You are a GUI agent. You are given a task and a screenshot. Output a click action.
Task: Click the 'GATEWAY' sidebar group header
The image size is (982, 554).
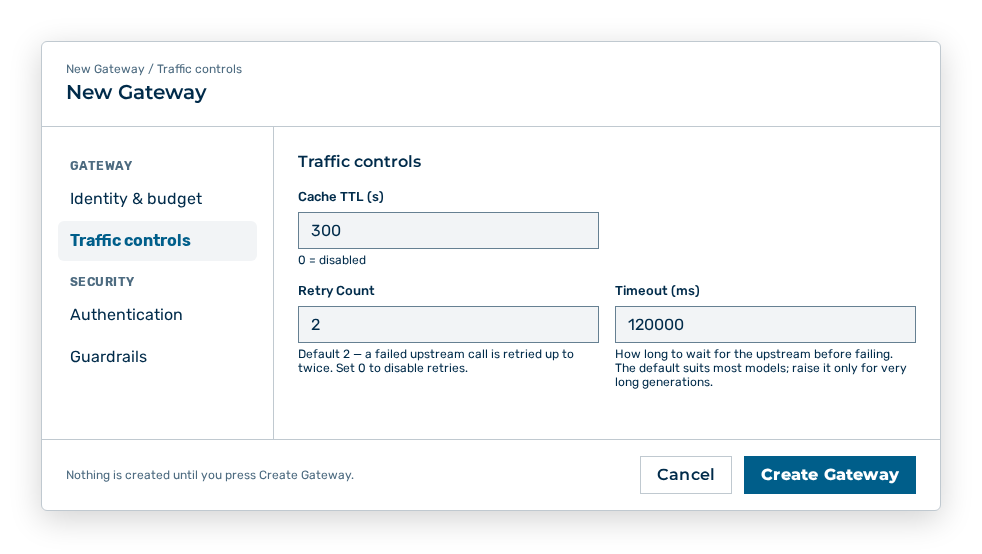tap(101, 166)
